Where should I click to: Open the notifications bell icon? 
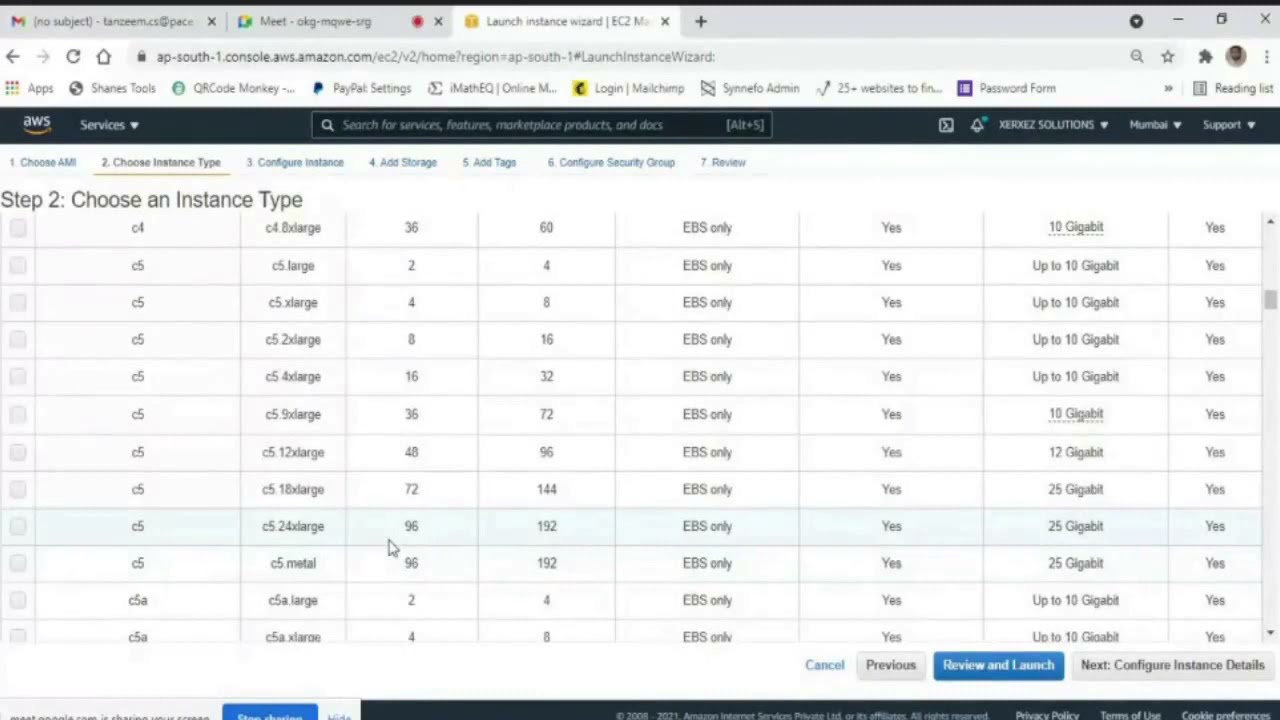click(977, 125)
